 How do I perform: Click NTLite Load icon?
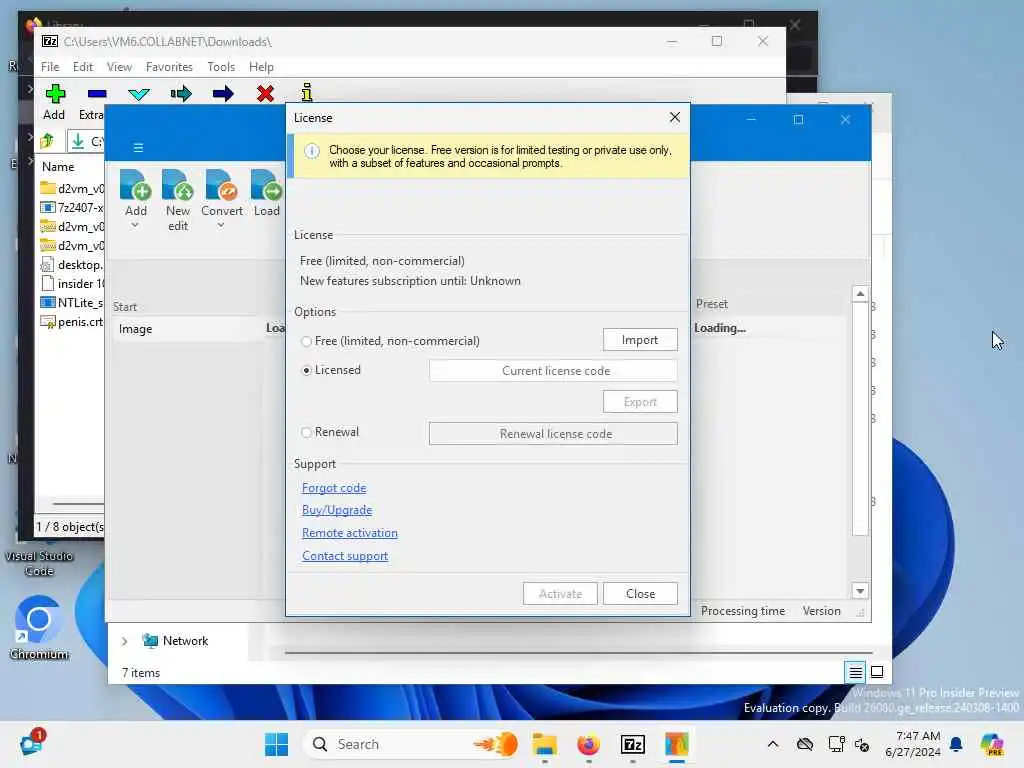pos(266,185)
